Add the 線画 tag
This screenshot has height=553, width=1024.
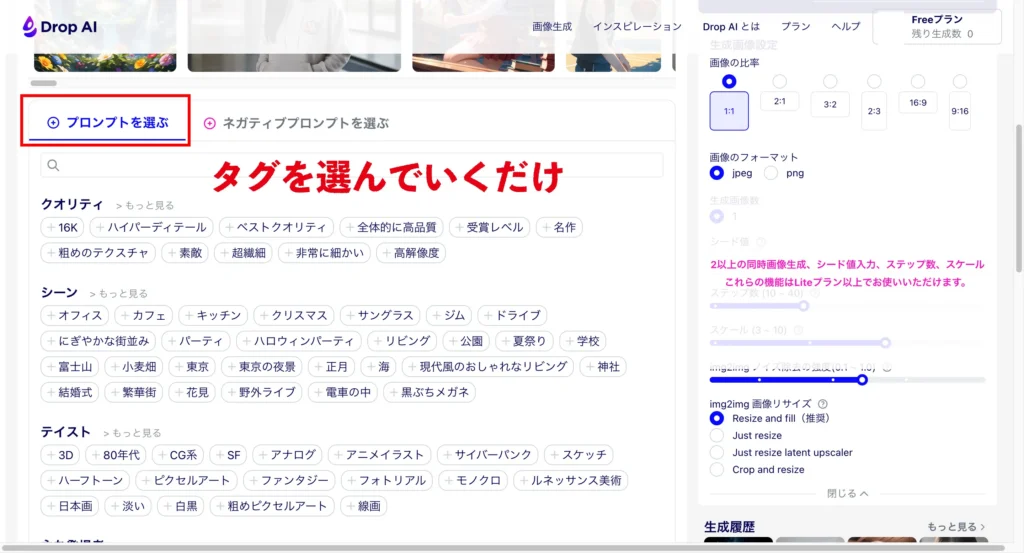click(364, 505)
